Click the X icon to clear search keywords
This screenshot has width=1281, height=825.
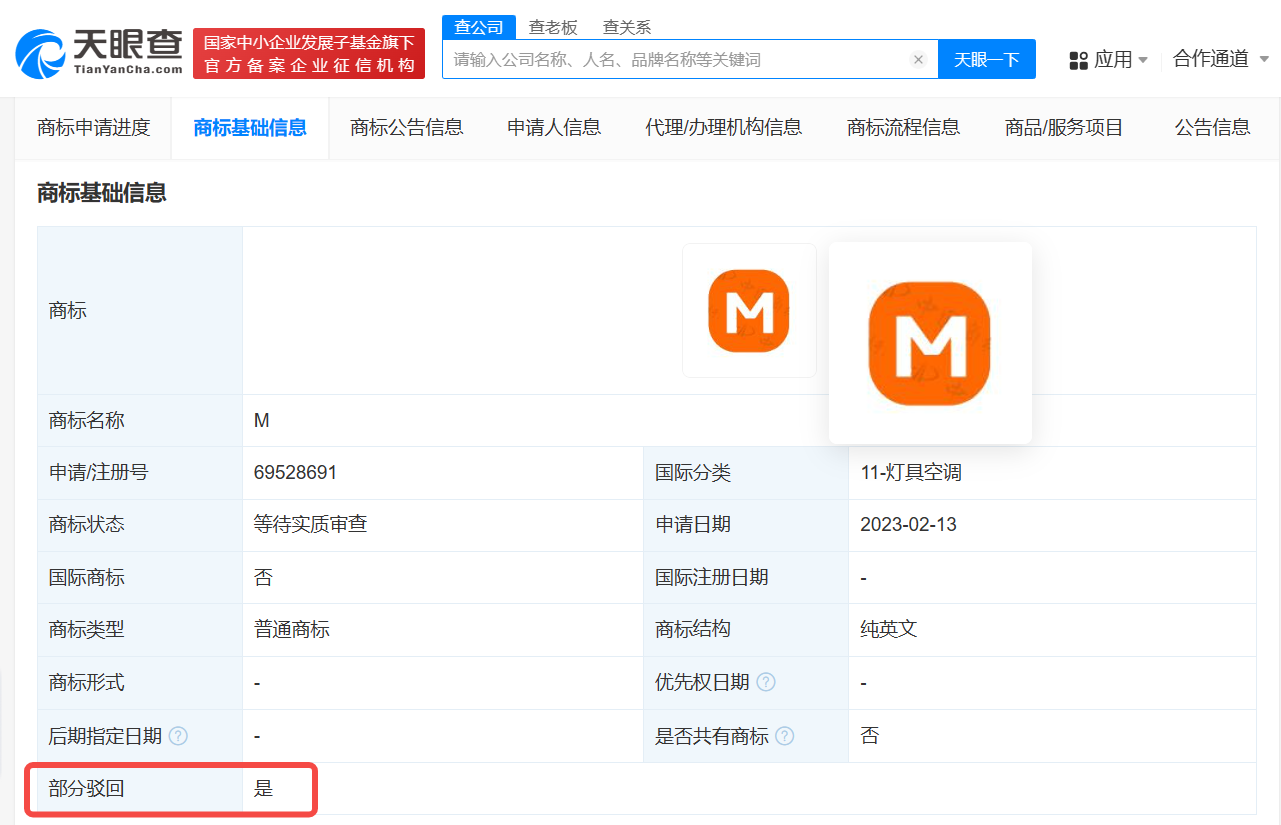[x=918, y=59]
